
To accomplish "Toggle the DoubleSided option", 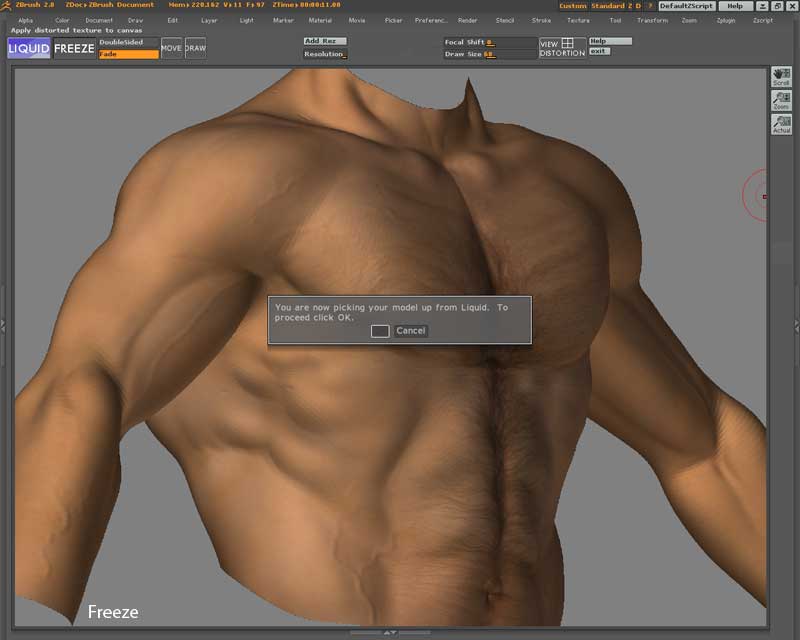I will coord(128,42).
